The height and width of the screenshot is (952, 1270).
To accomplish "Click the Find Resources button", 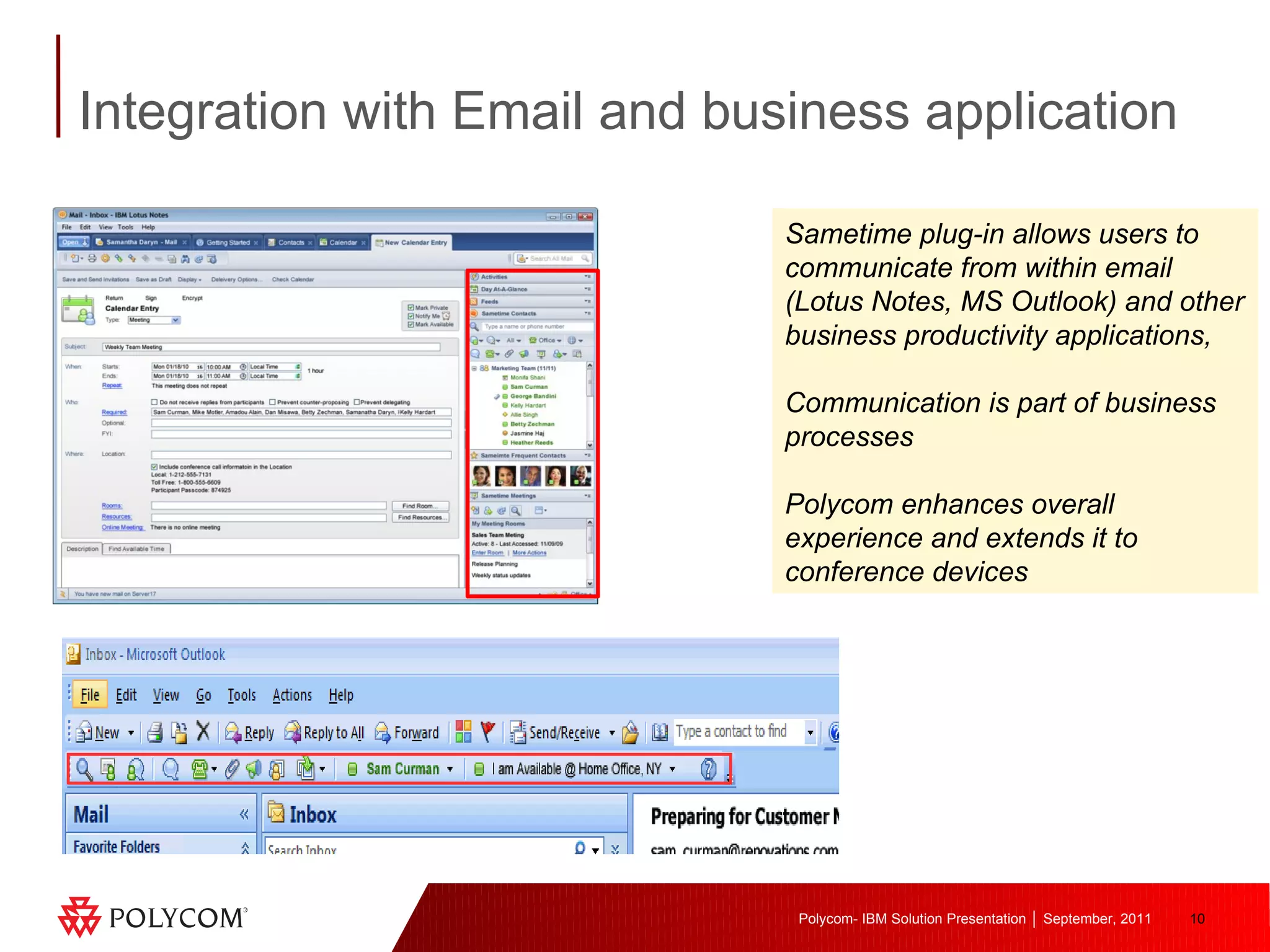I will (x=420, y=517).
